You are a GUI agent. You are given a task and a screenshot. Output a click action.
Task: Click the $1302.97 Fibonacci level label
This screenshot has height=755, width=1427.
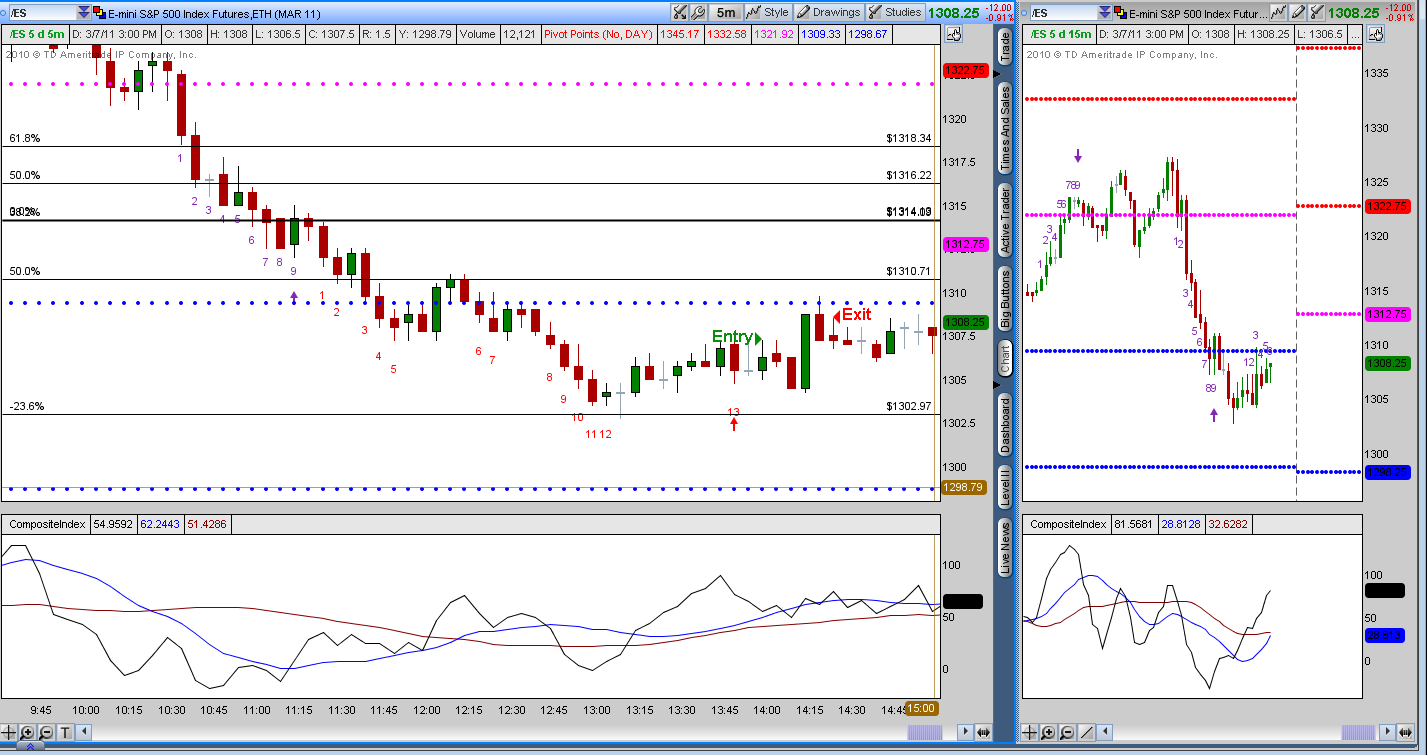(x=908, y=406)
